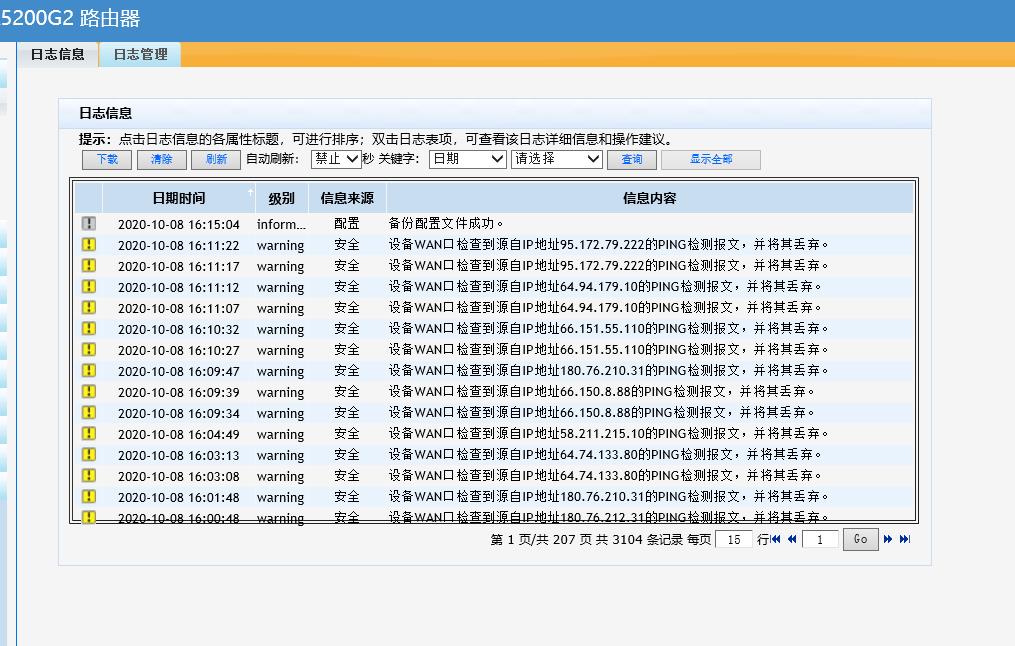1015x646 pixels.
Task: Open the 关键字 dropdown showing 日期
Action: [x=467, y=159]
